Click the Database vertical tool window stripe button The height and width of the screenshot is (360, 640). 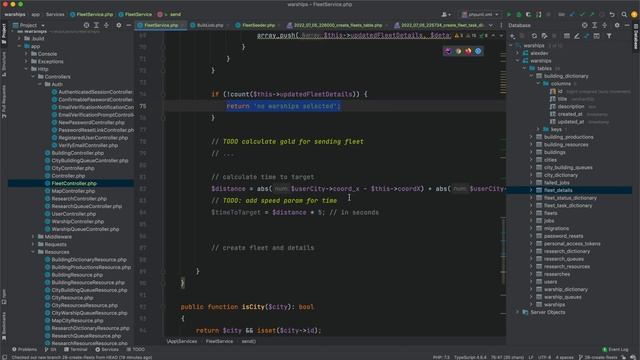[x=636, y=38]
